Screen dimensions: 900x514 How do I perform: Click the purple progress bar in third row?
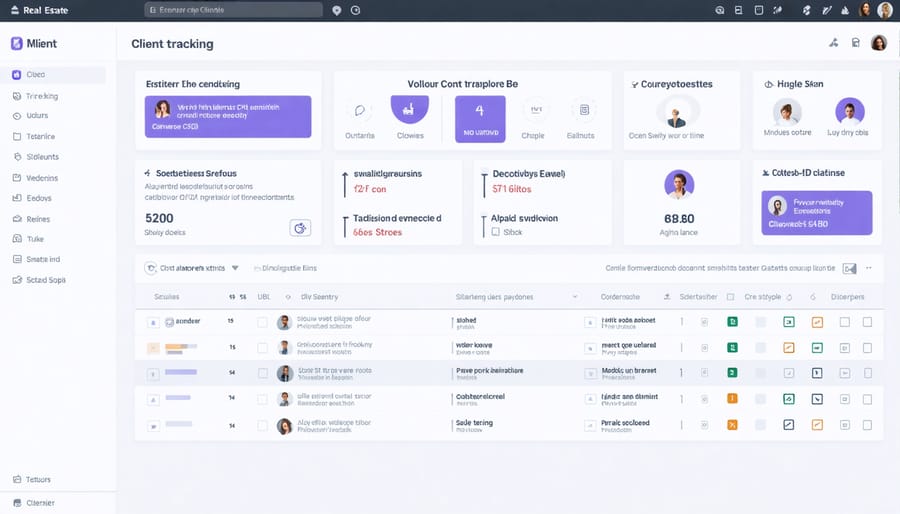pos(181,373)
